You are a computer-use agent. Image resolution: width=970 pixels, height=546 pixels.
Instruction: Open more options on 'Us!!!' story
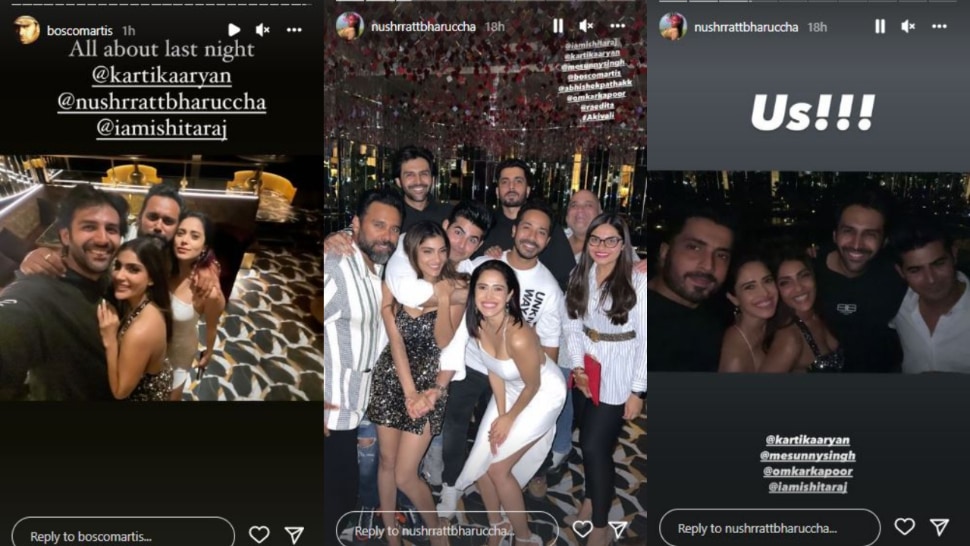[940, 26]
